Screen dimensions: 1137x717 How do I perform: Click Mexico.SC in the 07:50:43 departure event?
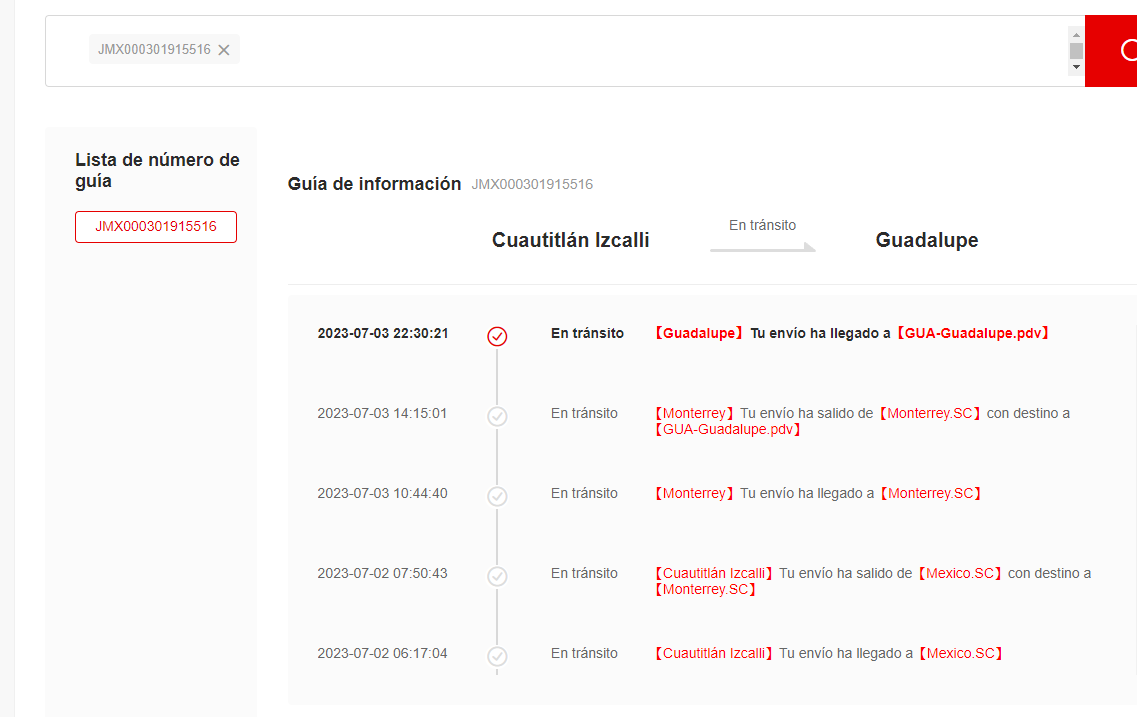960,573
